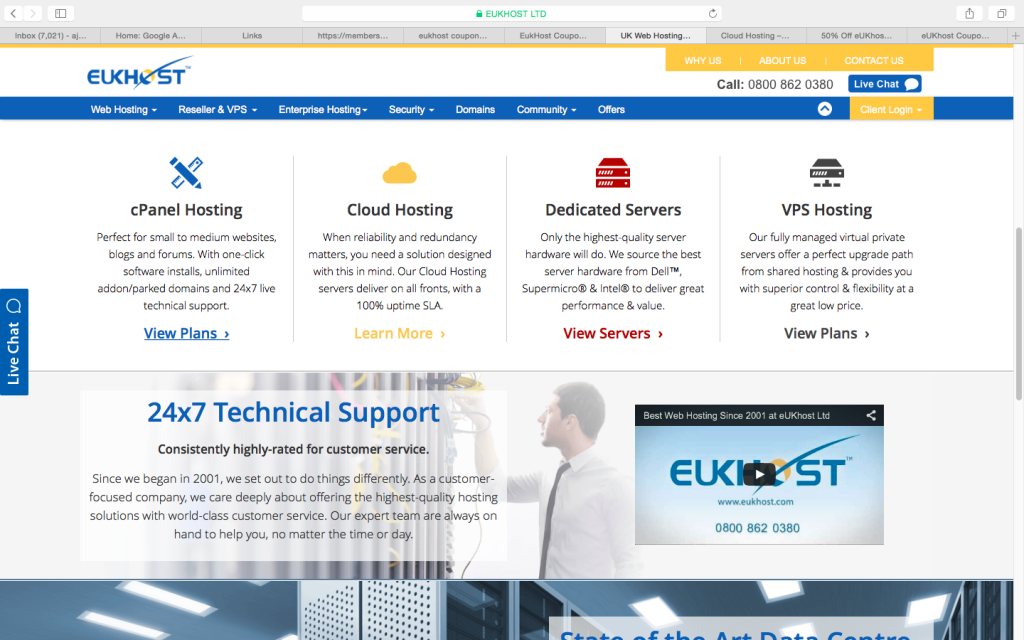Viewport: 1024px width, 640px height.
Task: Click View Plans link under cPanel Hosting
Action: pos(186,333)
